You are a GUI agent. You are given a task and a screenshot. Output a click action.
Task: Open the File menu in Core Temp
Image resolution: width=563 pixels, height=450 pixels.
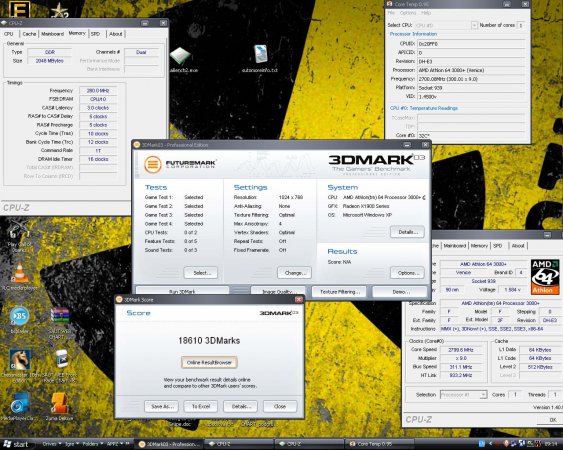pos(391,13)
